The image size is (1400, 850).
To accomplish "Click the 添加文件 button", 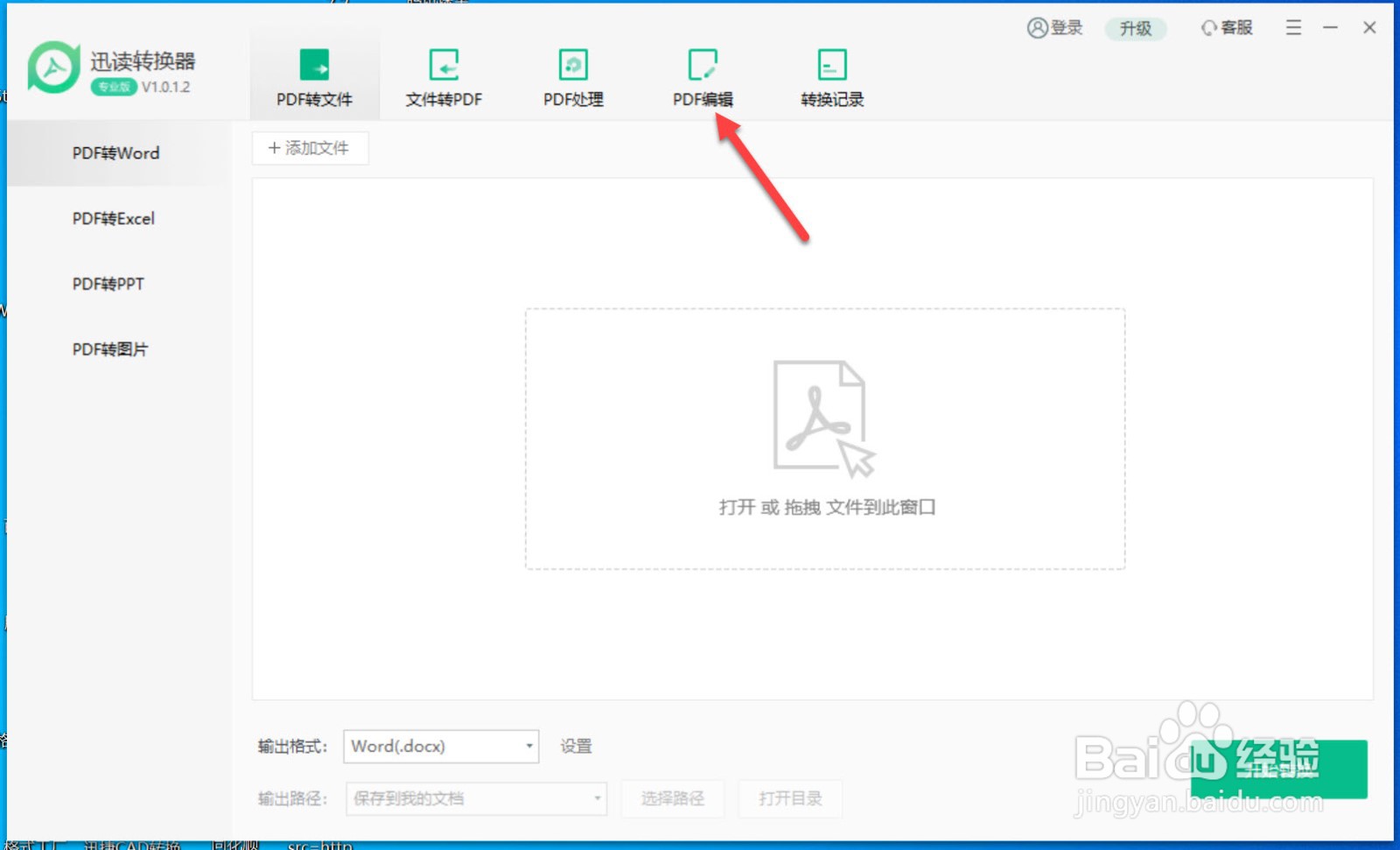I will coord(310,148).
